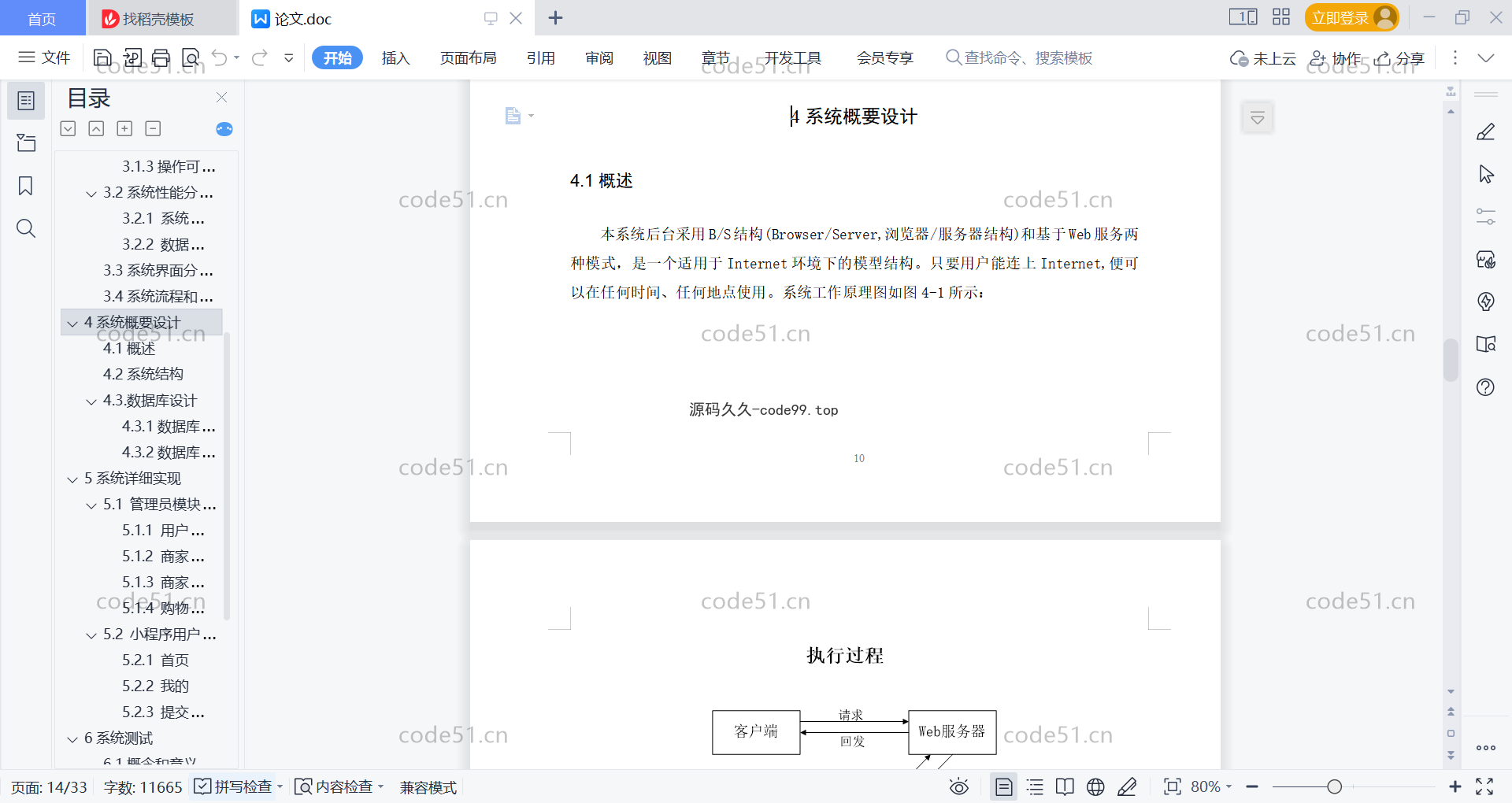This screenshot has height=803, width=1512.
Task: Click the remove heading level minus icon
Action: (153, 128)
